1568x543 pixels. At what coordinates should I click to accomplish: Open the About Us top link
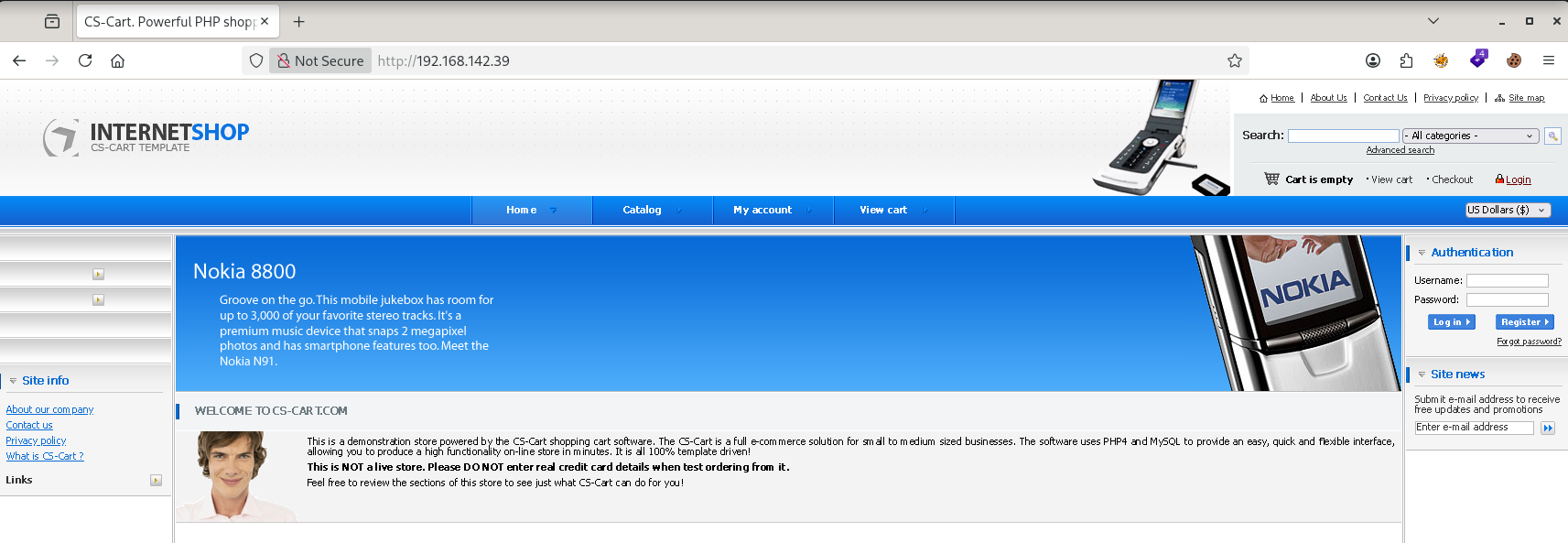click(1328, 98)
